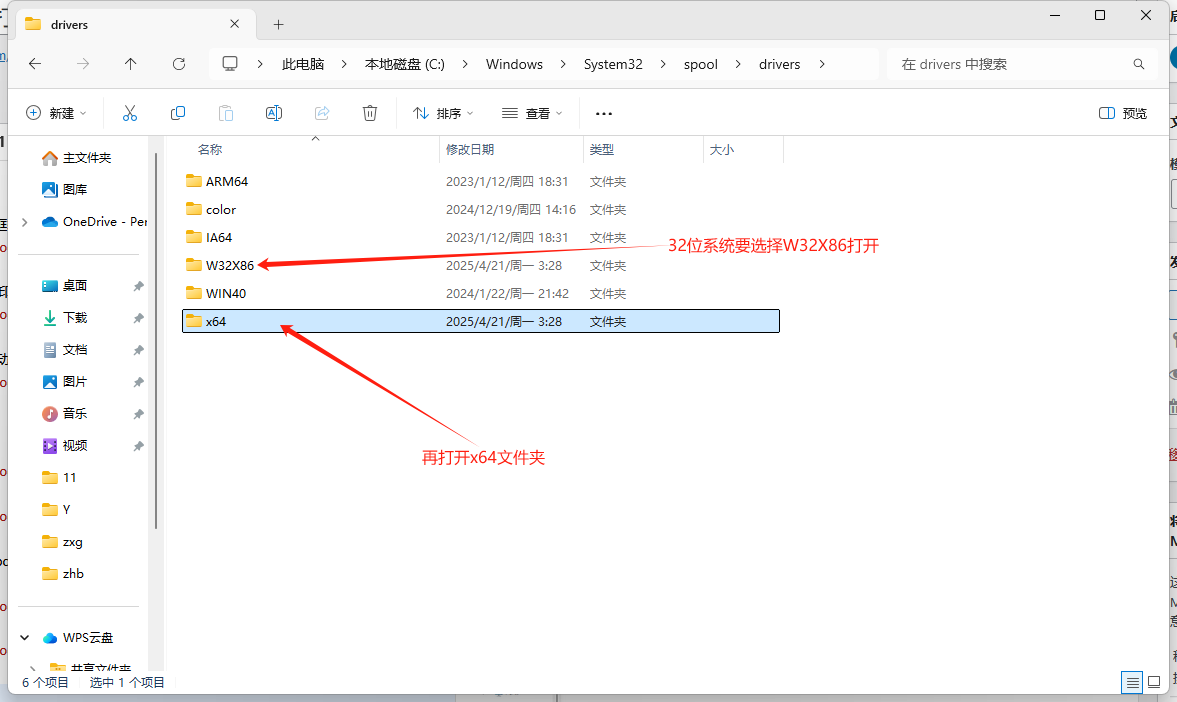This screenshot has width=1177, height=702.
Task: Click System32 breadcrumb in address bar
Action: [613, 65]
